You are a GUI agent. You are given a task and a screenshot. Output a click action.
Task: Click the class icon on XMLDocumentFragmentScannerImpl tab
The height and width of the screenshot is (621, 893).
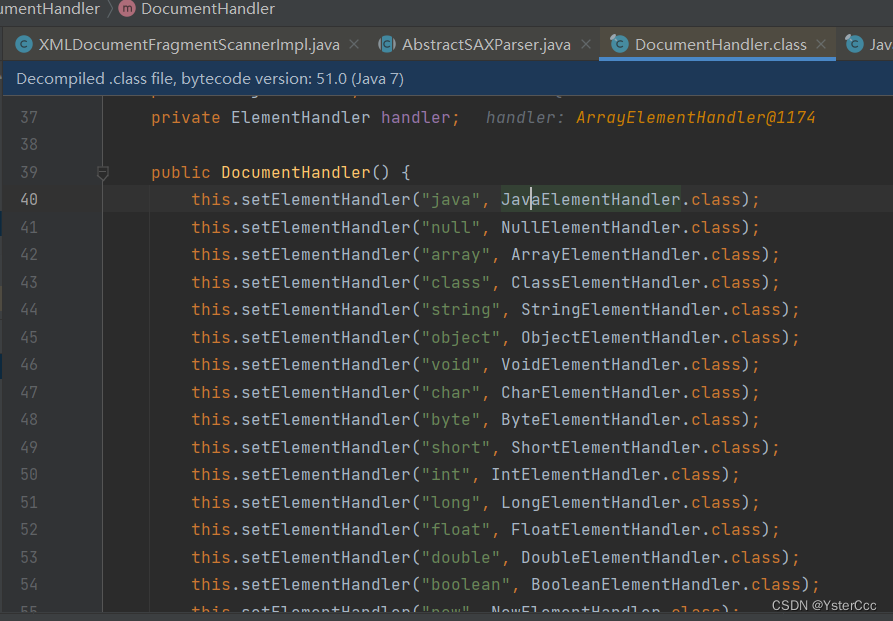coord(24,44)
